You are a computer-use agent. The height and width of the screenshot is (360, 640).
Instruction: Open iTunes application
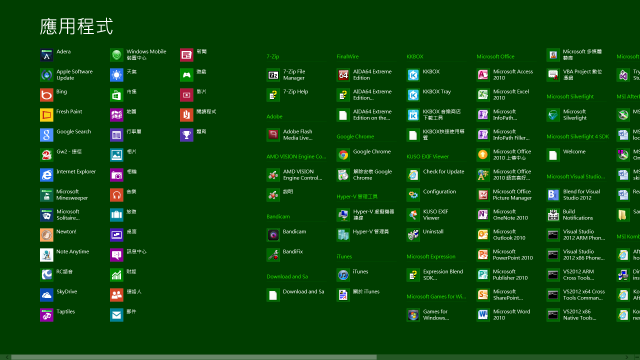click(343, 275)
